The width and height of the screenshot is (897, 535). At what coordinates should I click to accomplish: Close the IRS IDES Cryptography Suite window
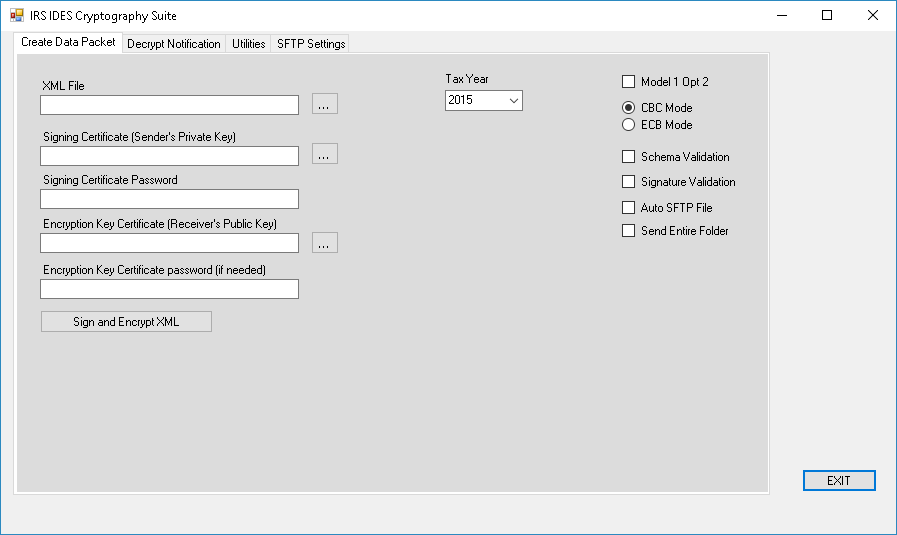[x=872, y=15]
